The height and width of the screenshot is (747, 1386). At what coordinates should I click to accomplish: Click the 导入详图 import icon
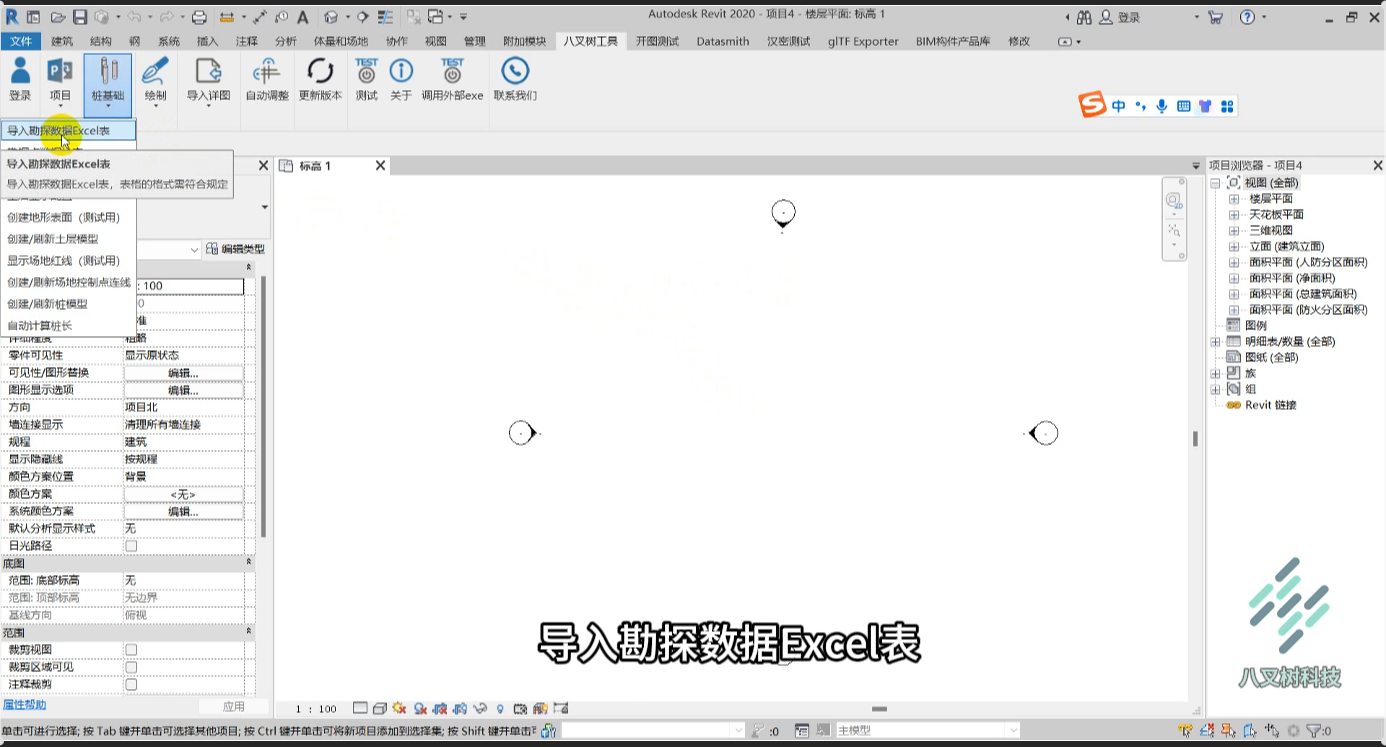click(208, 80)
